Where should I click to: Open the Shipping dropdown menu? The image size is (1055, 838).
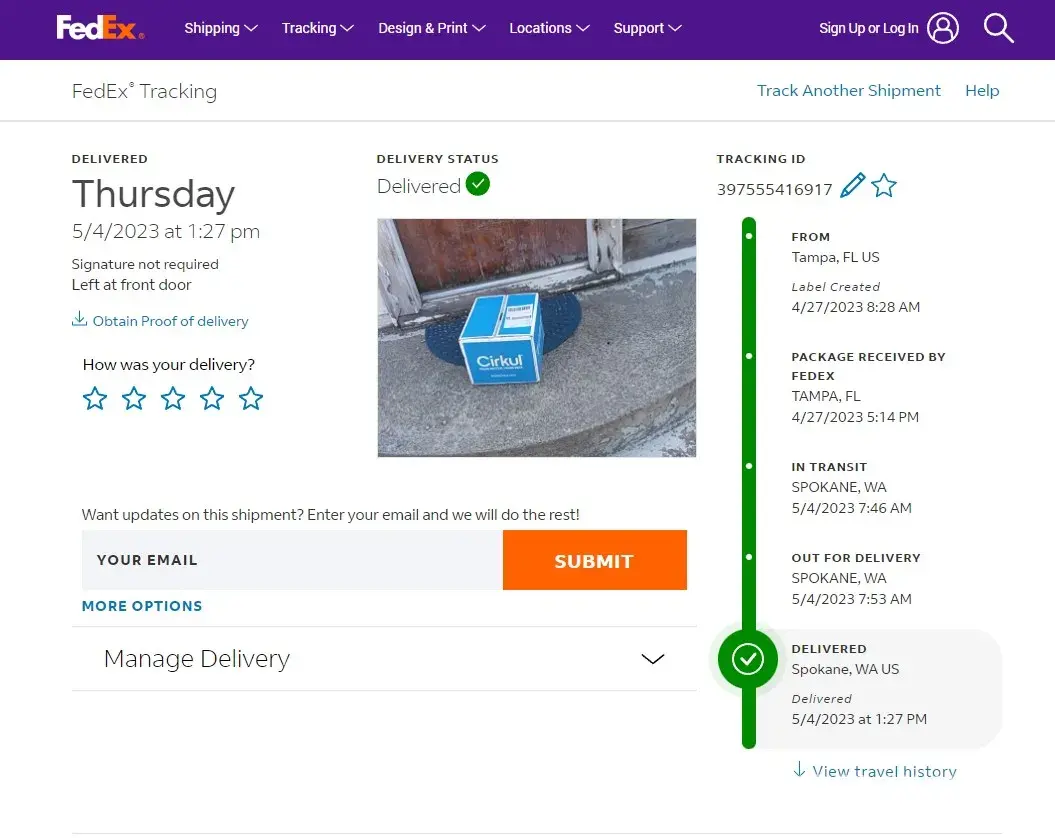[221, 28]
